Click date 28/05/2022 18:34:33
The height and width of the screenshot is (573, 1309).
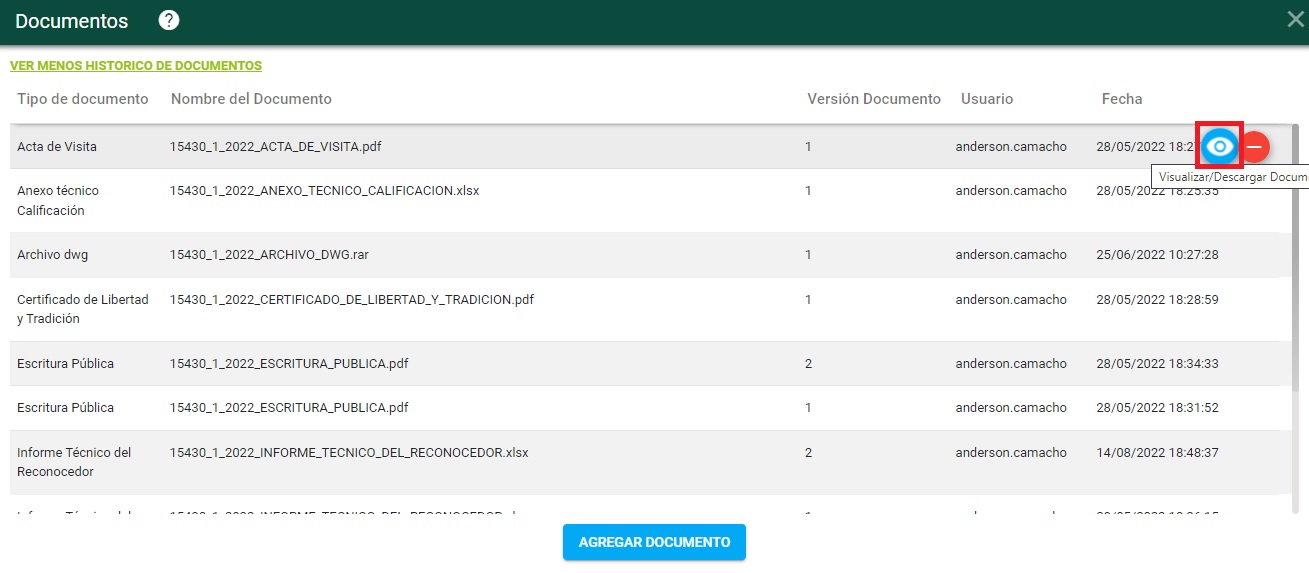1157,364
